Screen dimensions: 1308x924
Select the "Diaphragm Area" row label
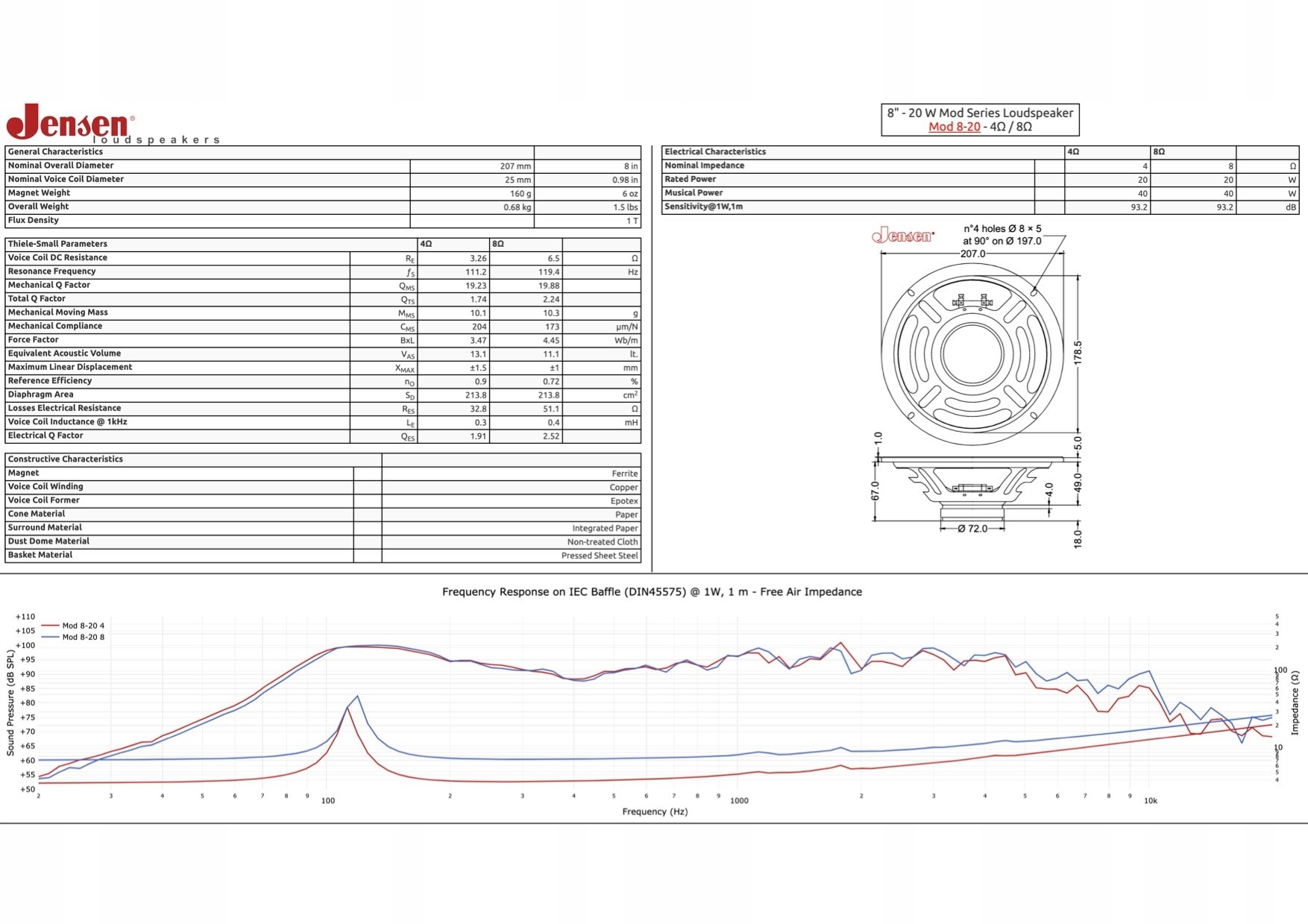click(x=40, y=395)
